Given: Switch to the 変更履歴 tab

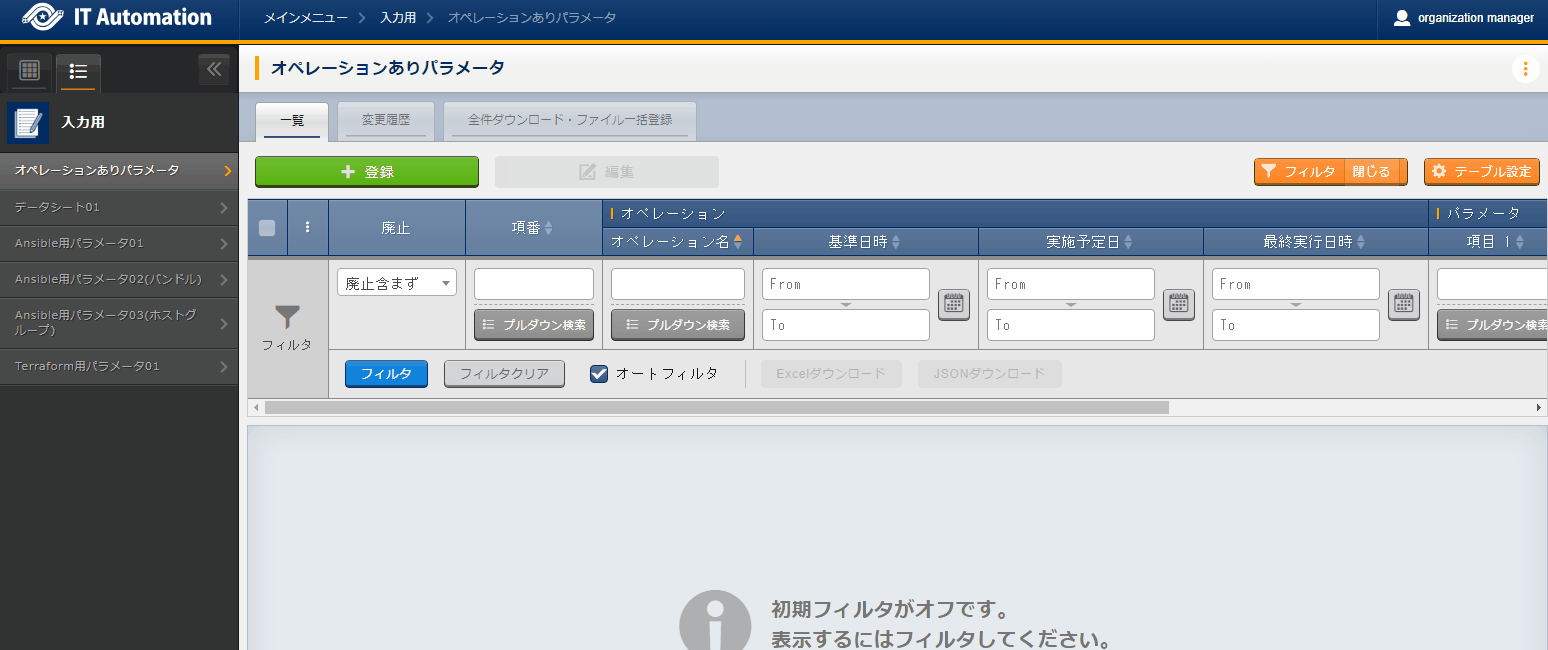Looking at the screenshot, I should pos(386,120).
